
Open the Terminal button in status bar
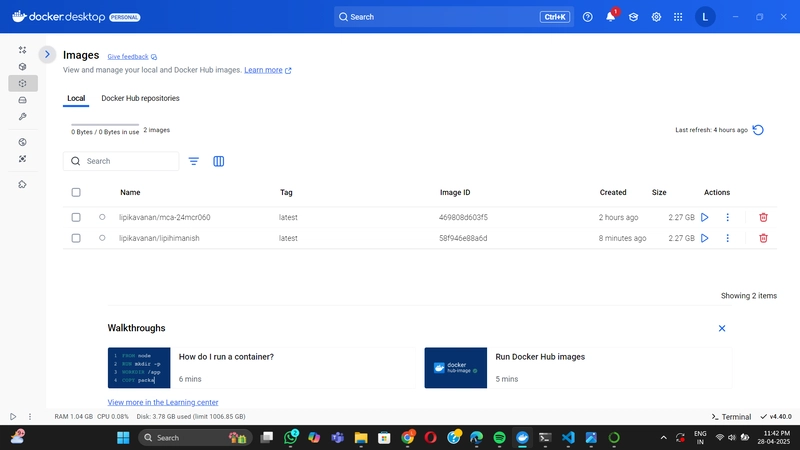point(731,417)
